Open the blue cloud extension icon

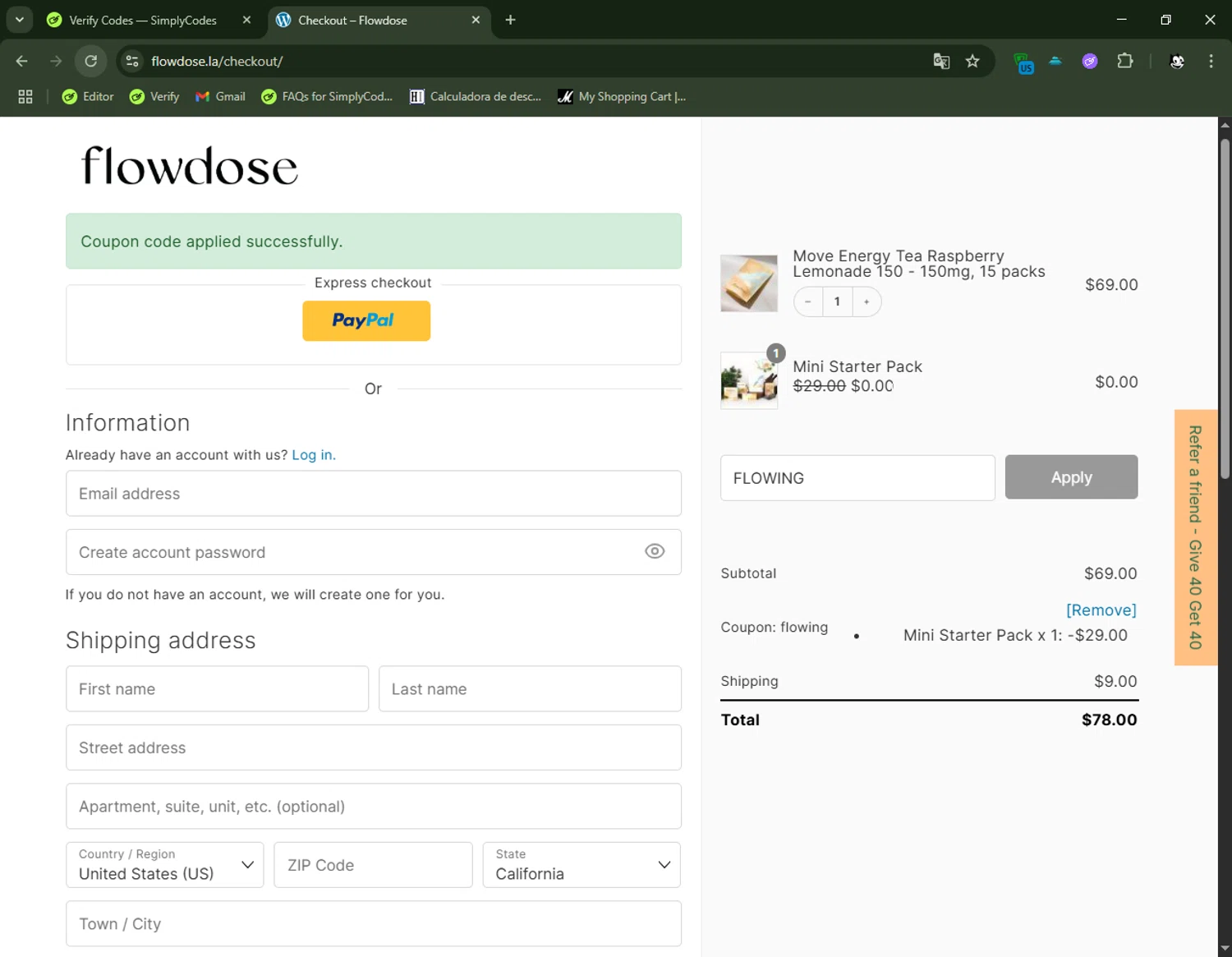1055,61
